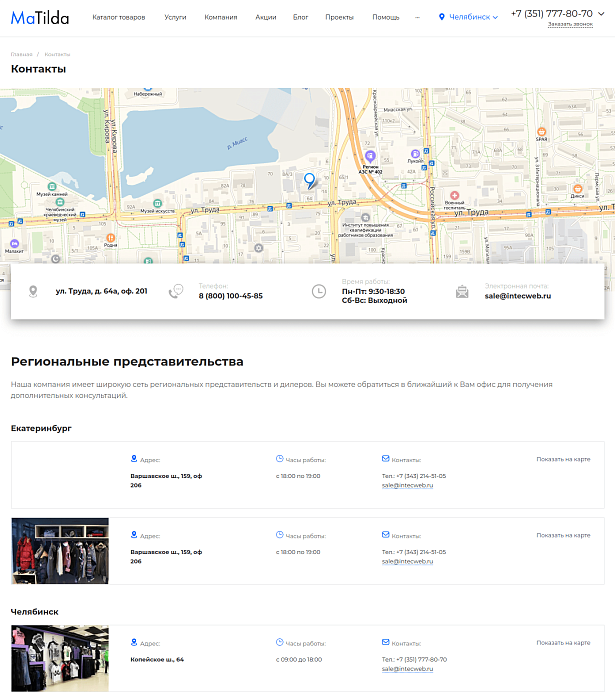The height and width of the screenshot is (700, 615).
Task: Click the address pin icon in info bar
Action: pyautogui.click(x=33, y=291)
